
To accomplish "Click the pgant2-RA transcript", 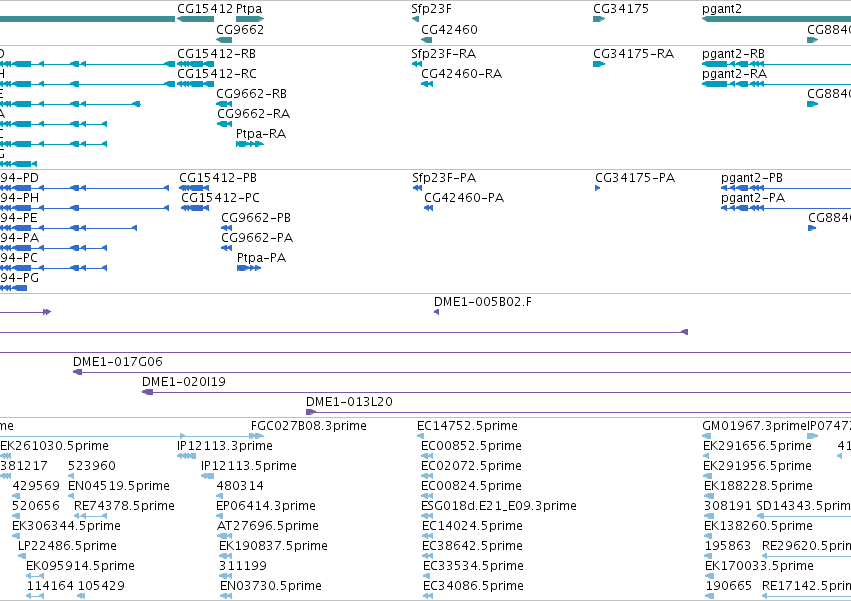I will 734,73.
